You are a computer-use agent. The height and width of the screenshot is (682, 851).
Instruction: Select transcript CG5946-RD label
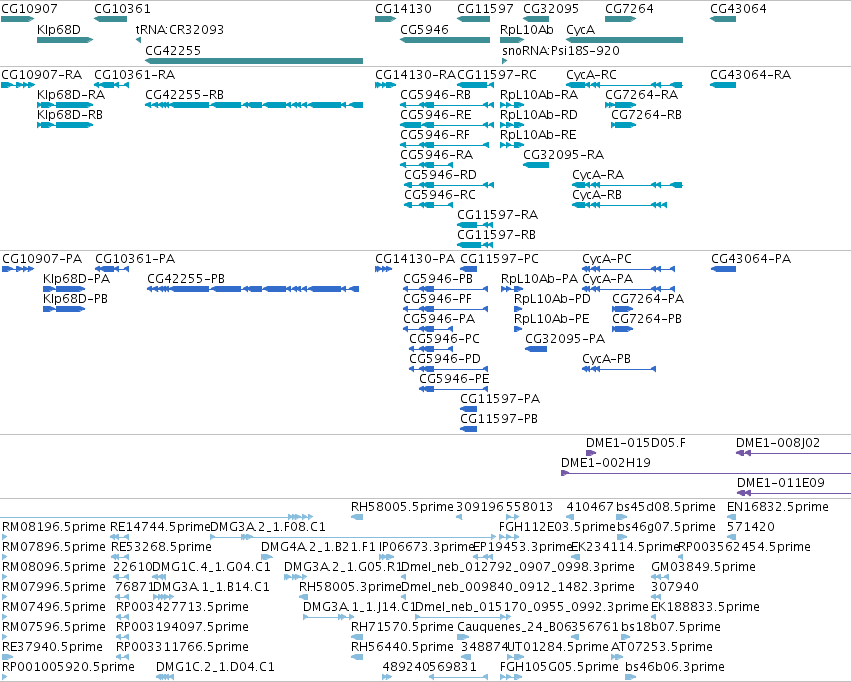click(x=440, y=175)
